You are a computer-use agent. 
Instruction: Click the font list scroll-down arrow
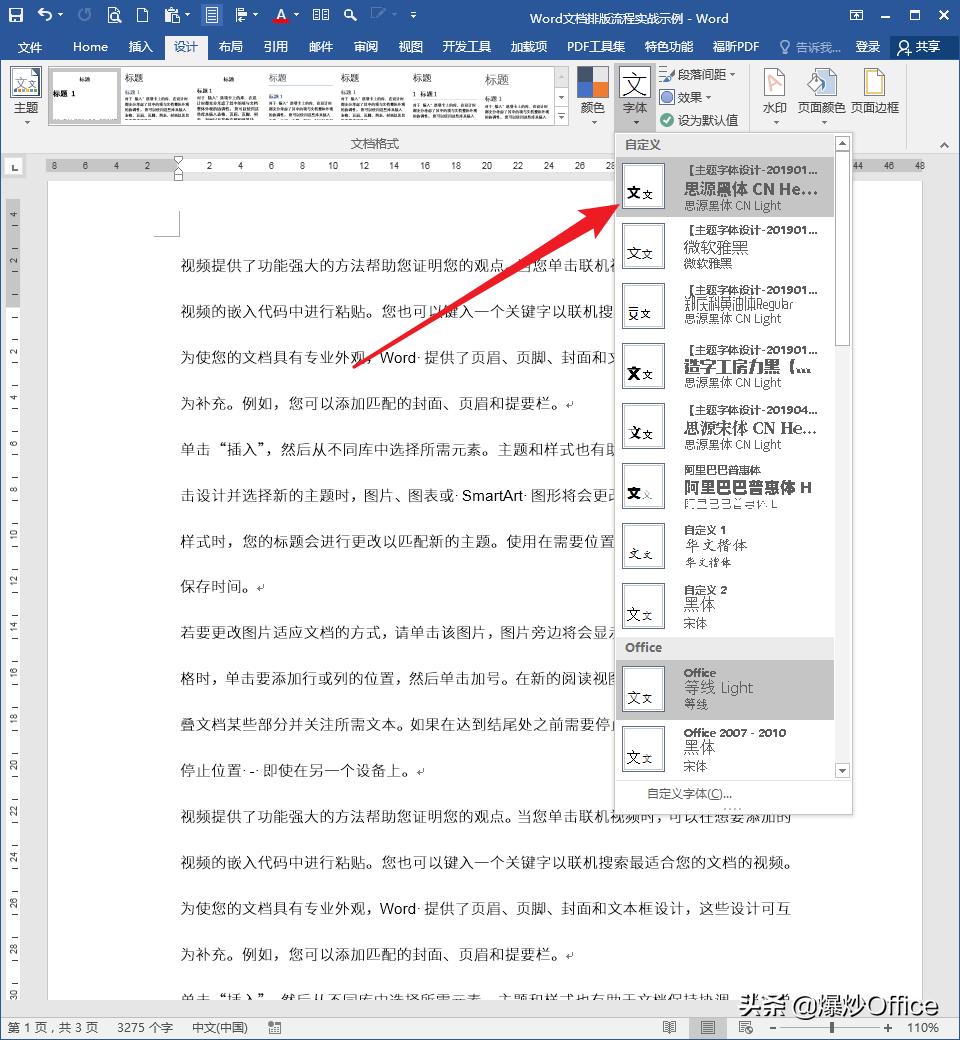842,770
